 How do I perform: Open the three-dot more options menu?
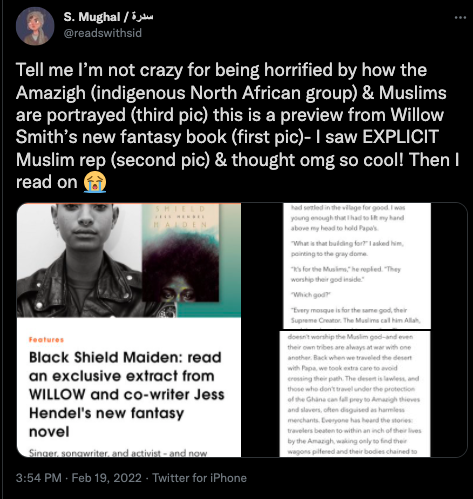tap(460, 17)
